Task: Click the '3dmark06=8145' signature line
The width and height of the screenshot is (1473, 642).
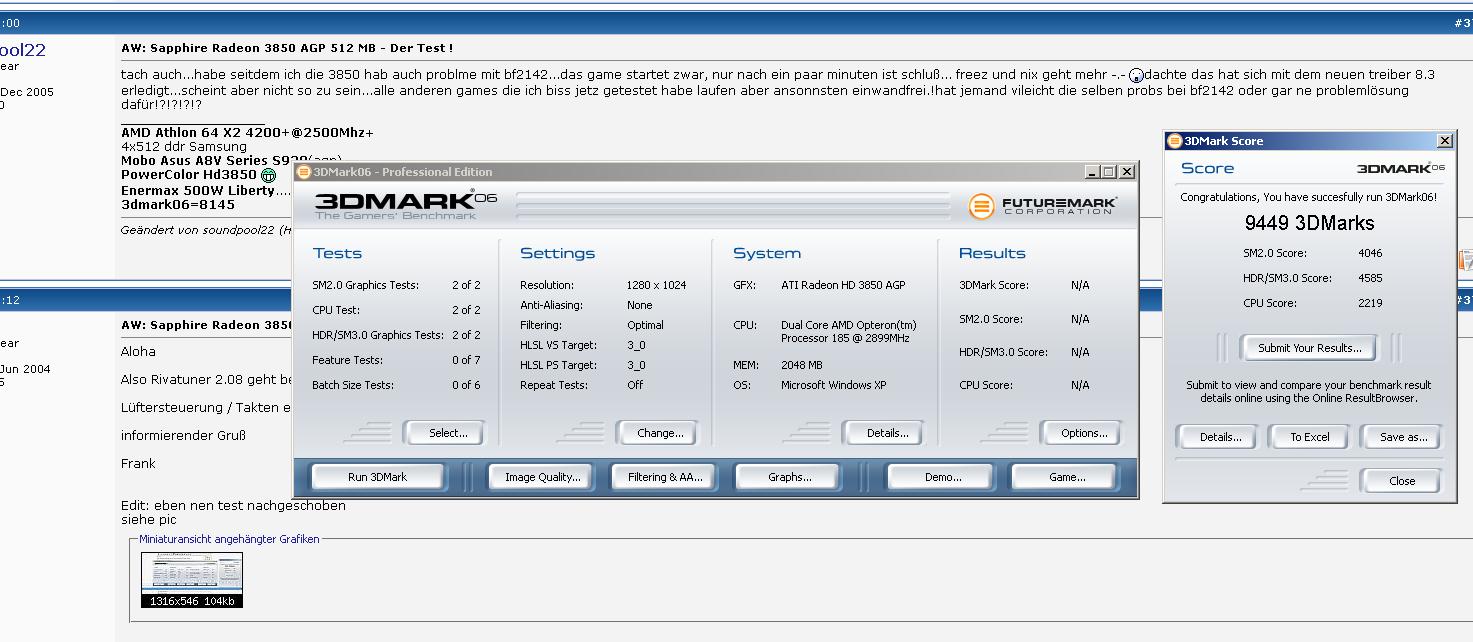Action: (x=178, y=204)
